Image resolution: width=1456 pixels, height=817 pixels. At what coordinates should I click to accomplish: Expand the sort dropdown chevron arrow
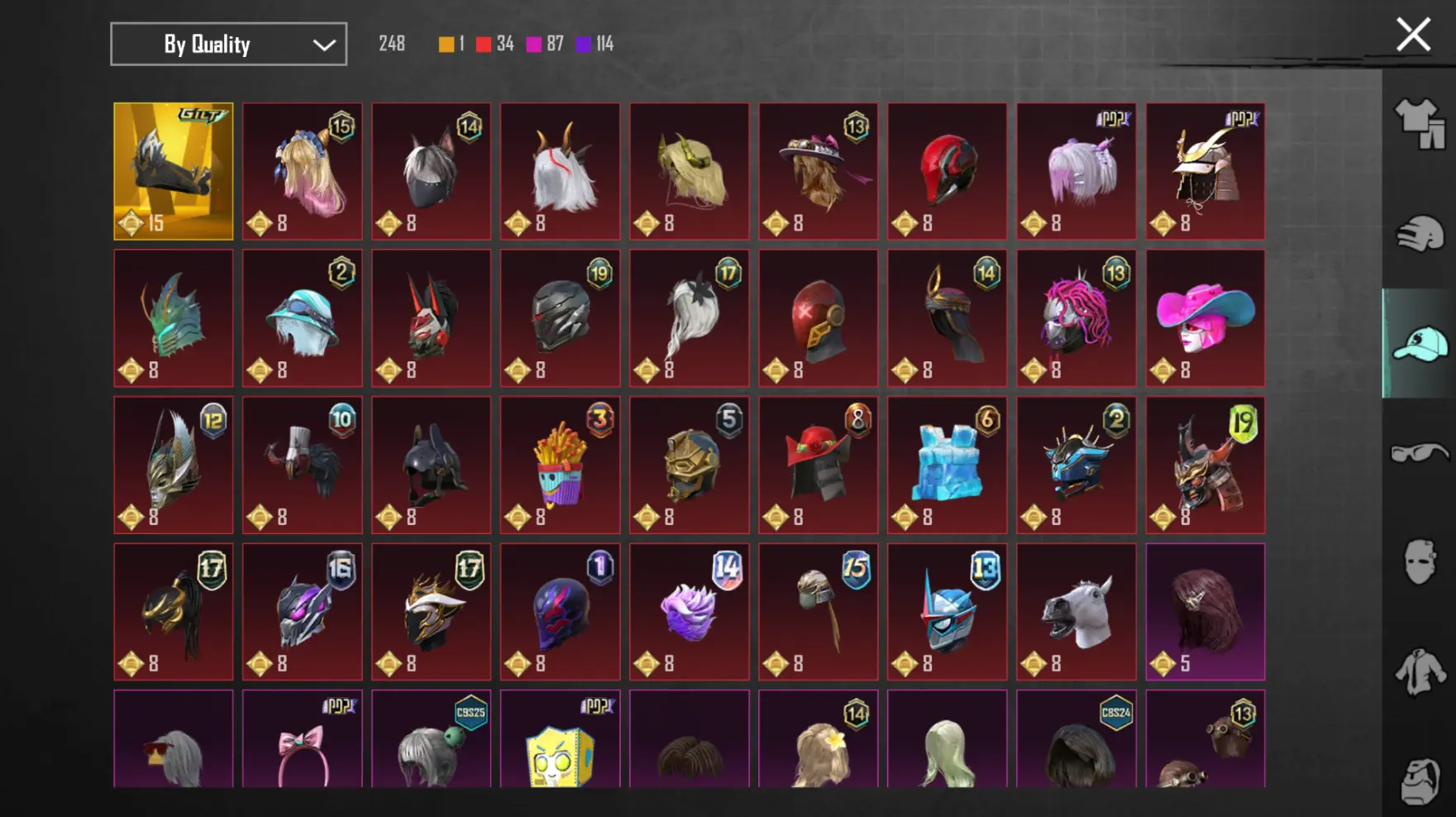(324, 45)
